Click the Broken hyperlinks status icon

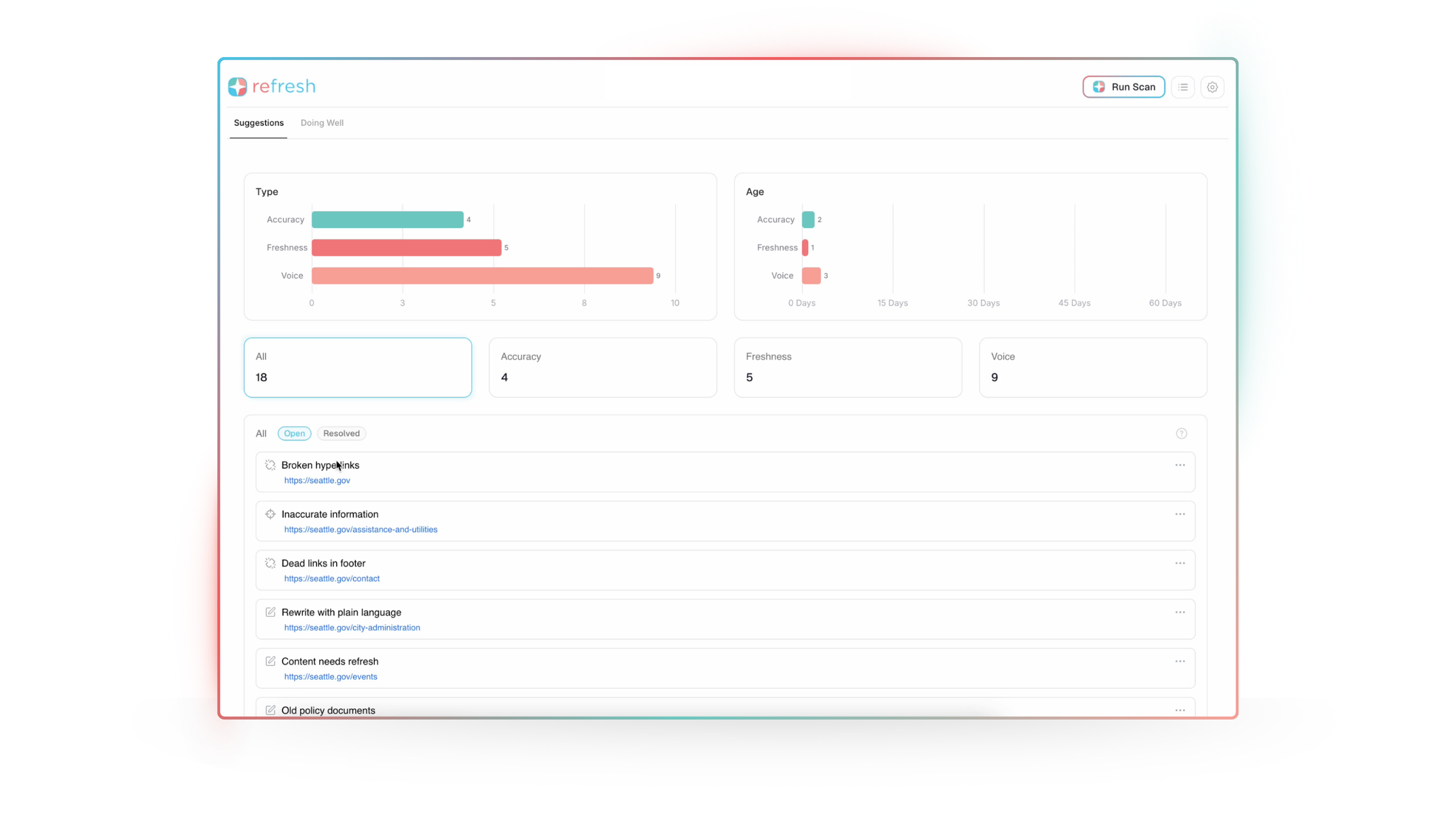click(270, 465)
